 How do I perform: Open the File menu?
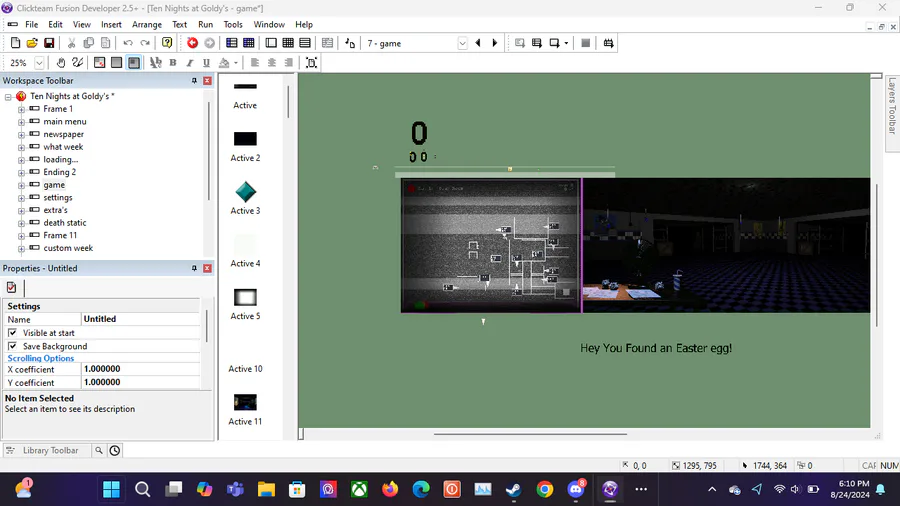tap(32, 25)
